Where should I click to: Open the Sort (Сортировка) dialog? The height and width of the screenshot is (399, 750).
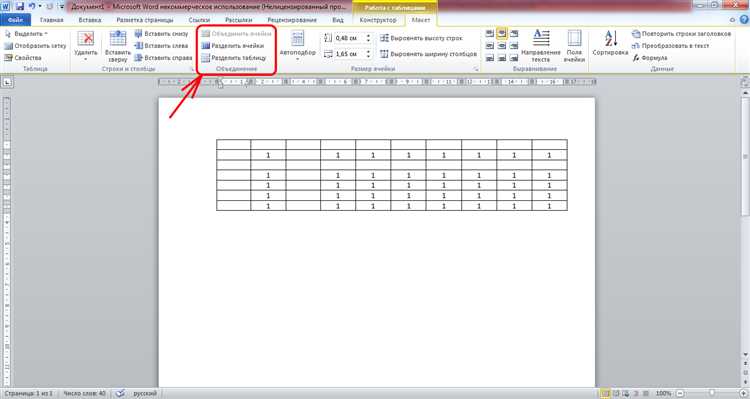pyautogui.click(x=610, y=44)
